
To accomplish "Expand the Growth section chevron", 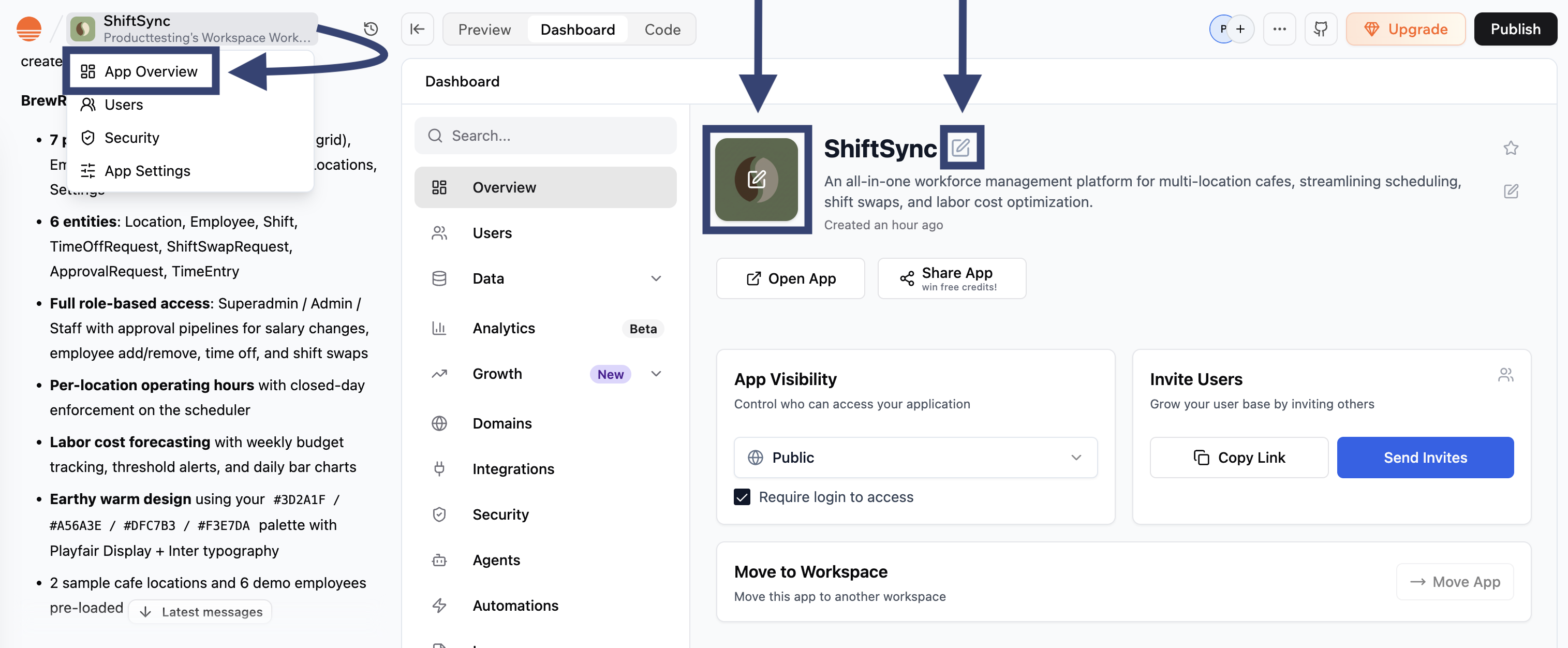I will point(656,374).
